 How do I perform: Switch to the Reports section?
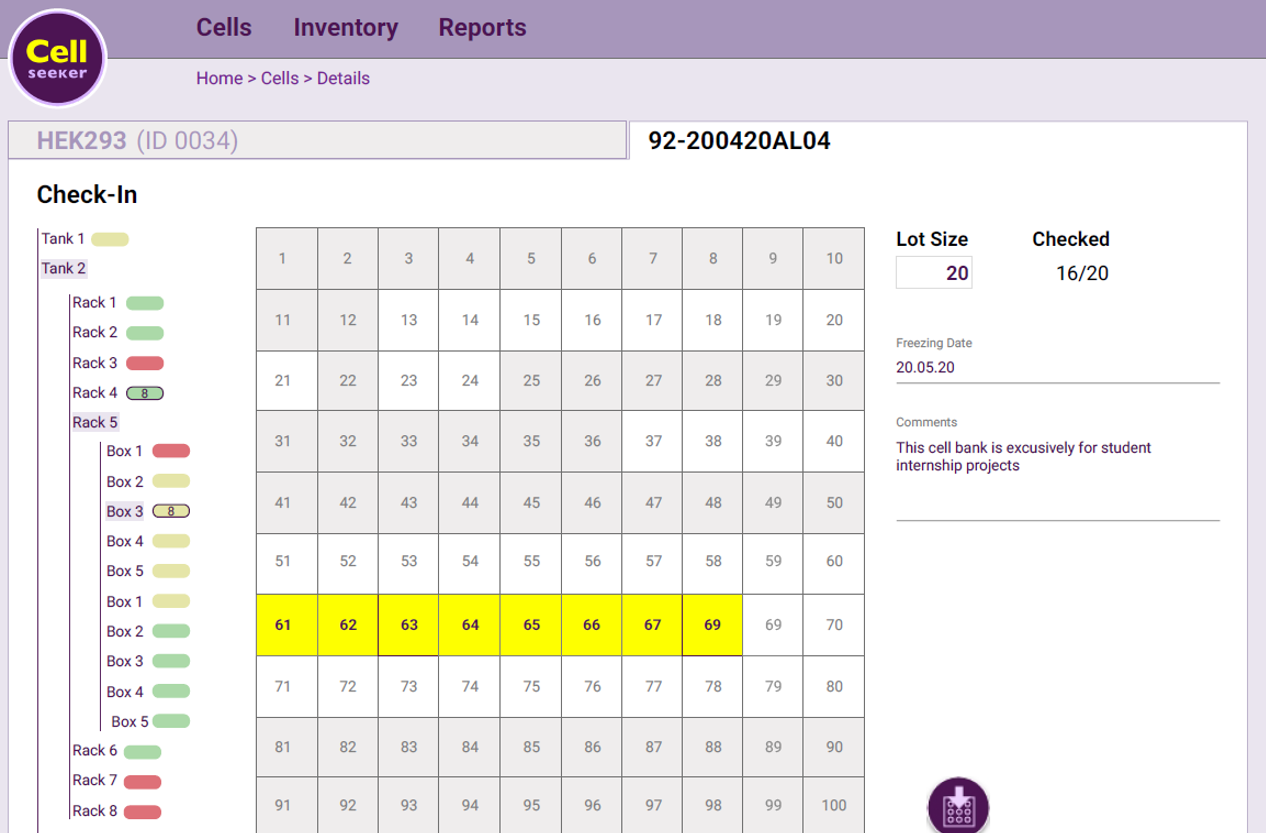click(484, 28)
